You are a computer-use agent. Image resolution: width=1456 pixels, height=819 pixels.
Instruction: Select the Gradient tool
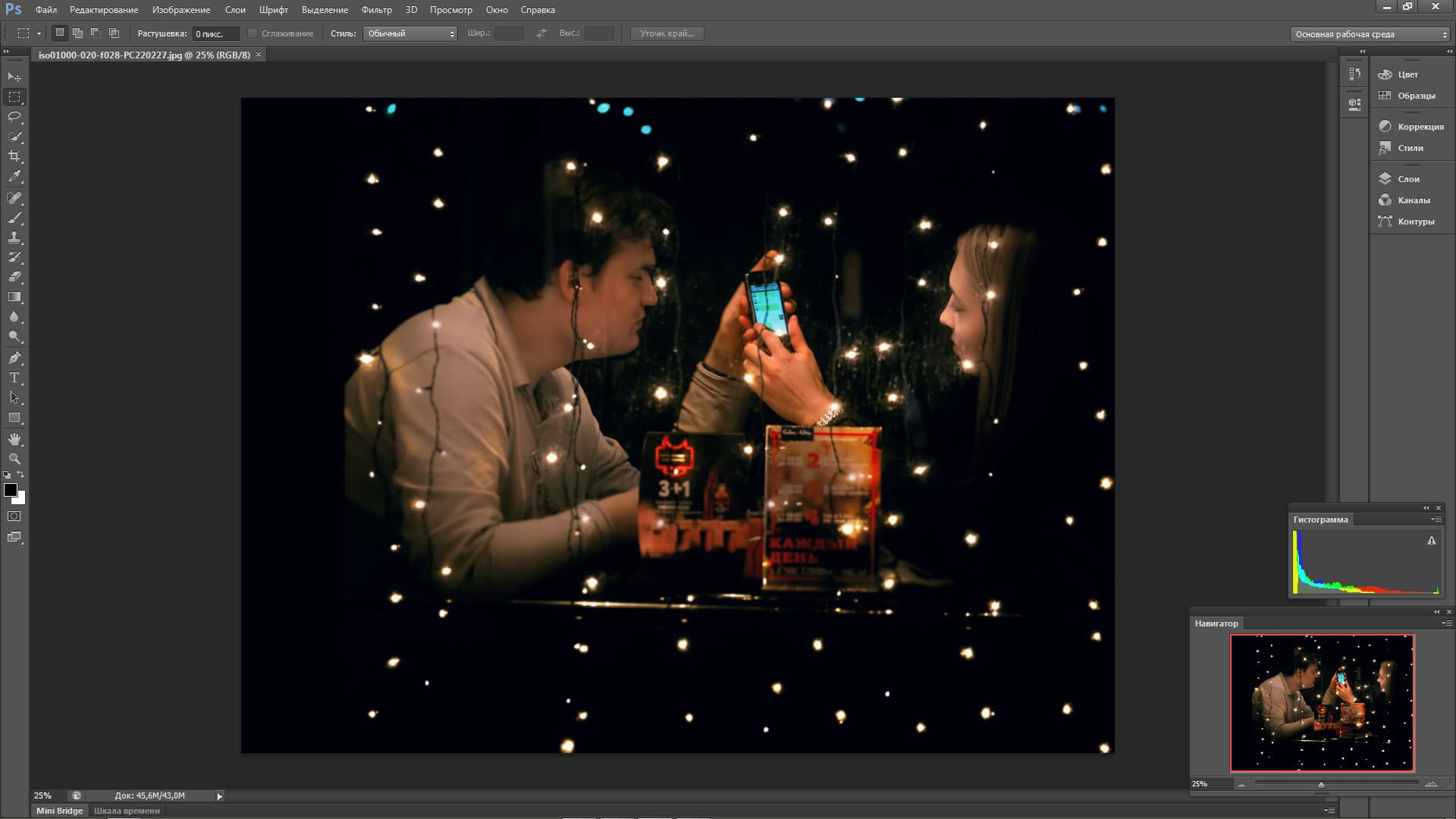[x=14, y=297]
